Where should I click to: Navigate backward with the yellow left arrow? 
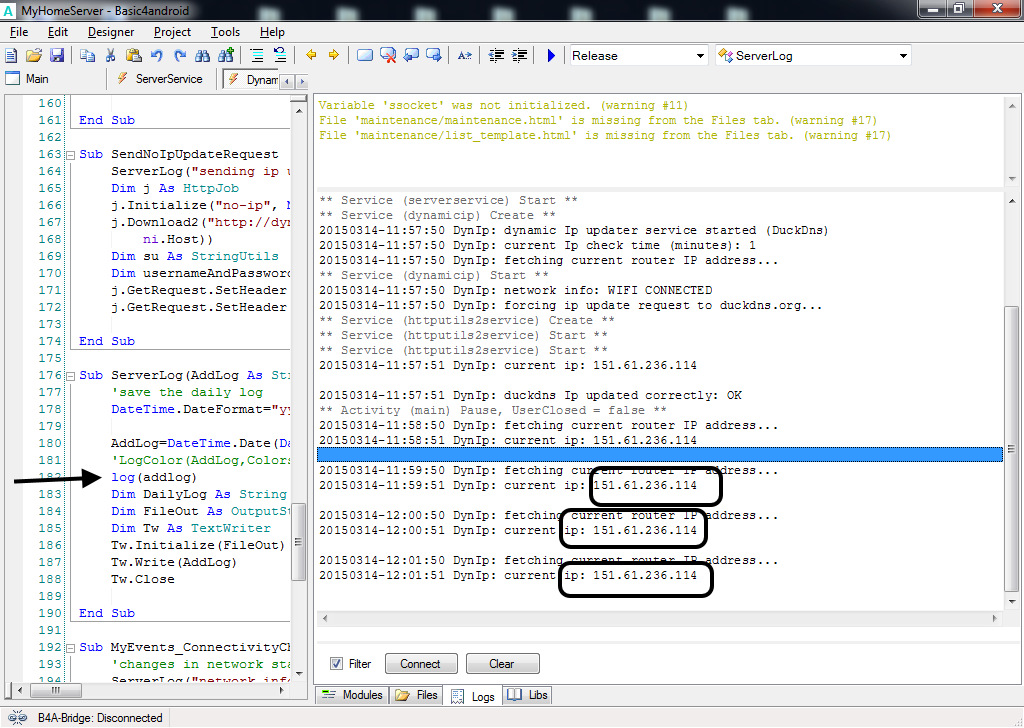pyautogui.click(x=311, y=56)
